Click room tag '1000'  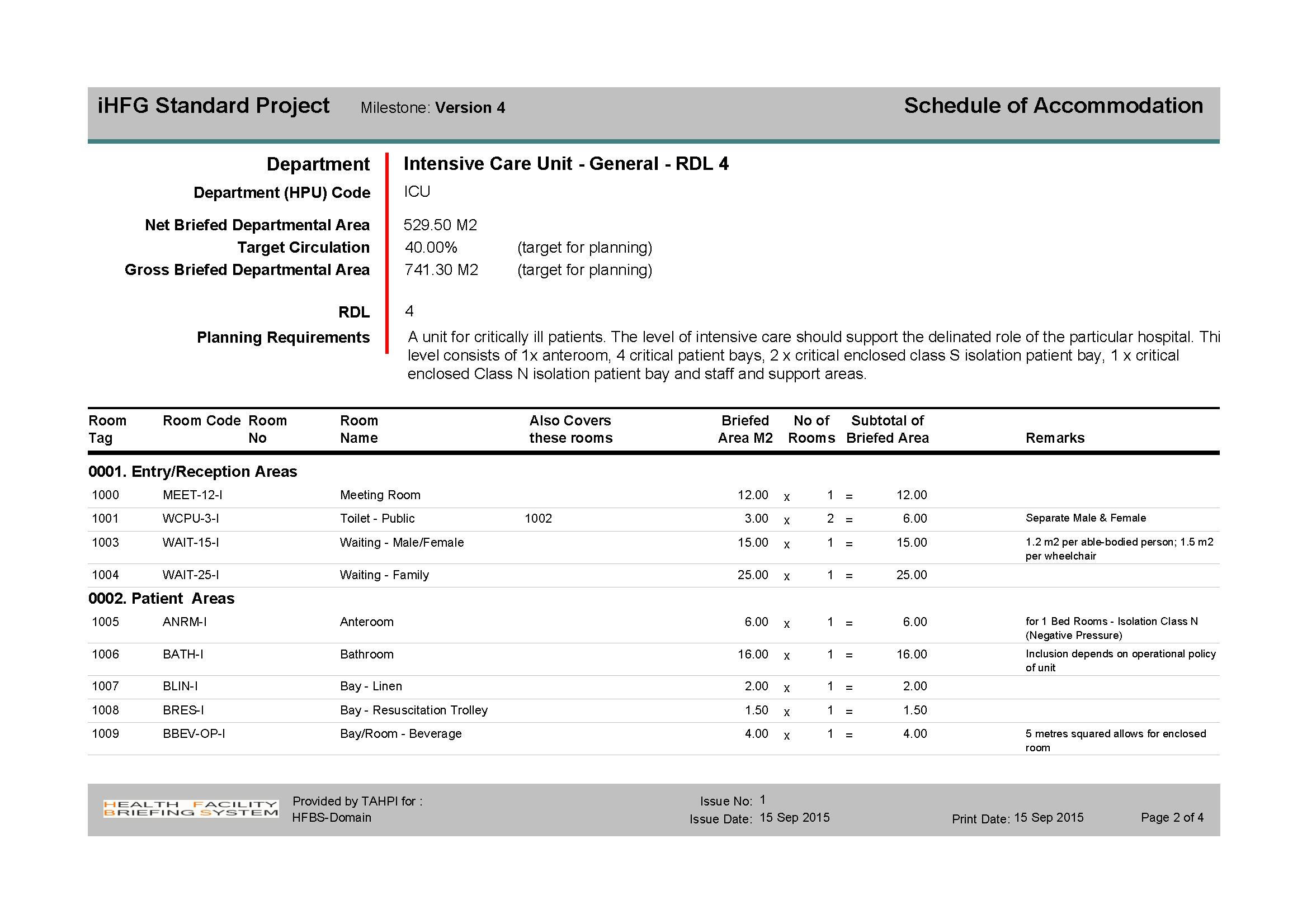pyautogui.click(x=105, y=495)
